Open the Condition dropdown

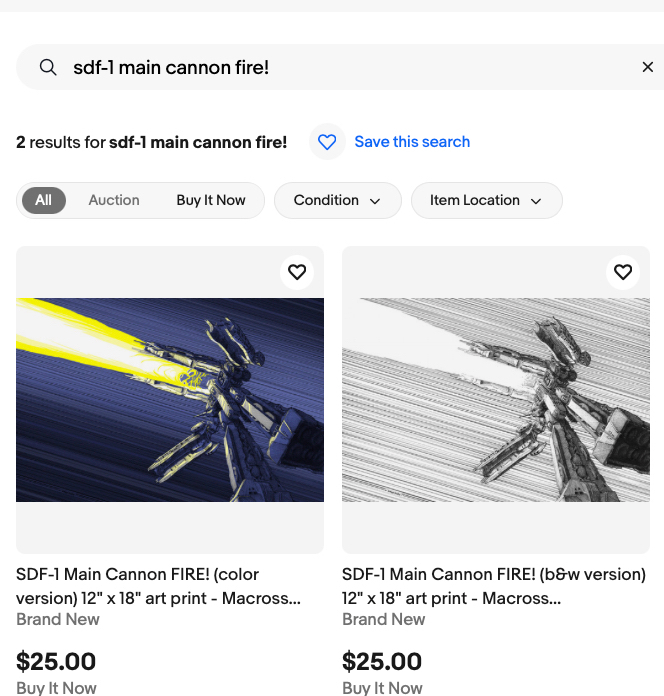[x=337, y=200]
